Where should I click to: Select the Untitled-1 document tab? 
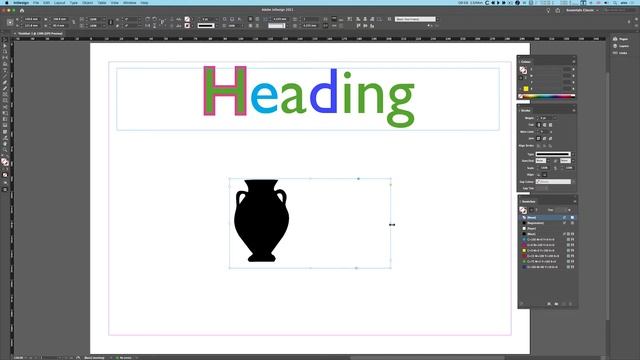(40, 34)
